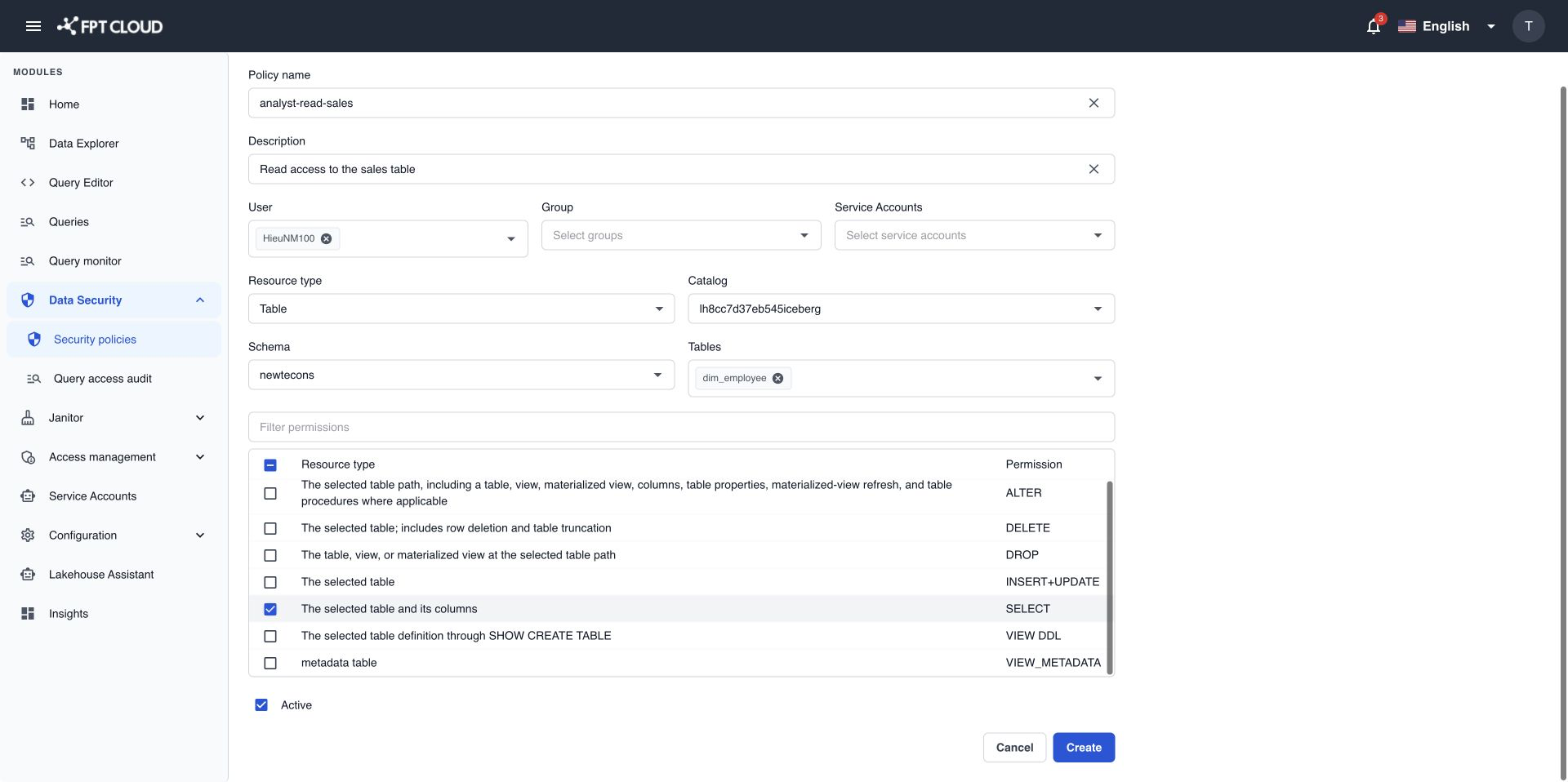The image size is (1568, 782).
Task: Open the user avatar T menu
Action: [1528, 26]
